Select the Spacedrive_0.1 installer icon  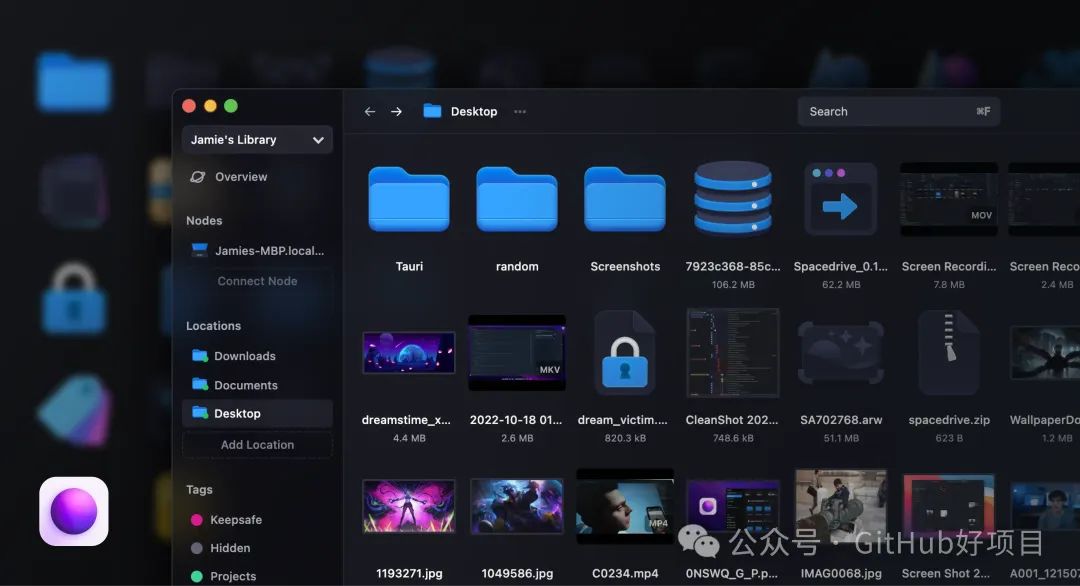pyautogui.click(x=841, y=199)
